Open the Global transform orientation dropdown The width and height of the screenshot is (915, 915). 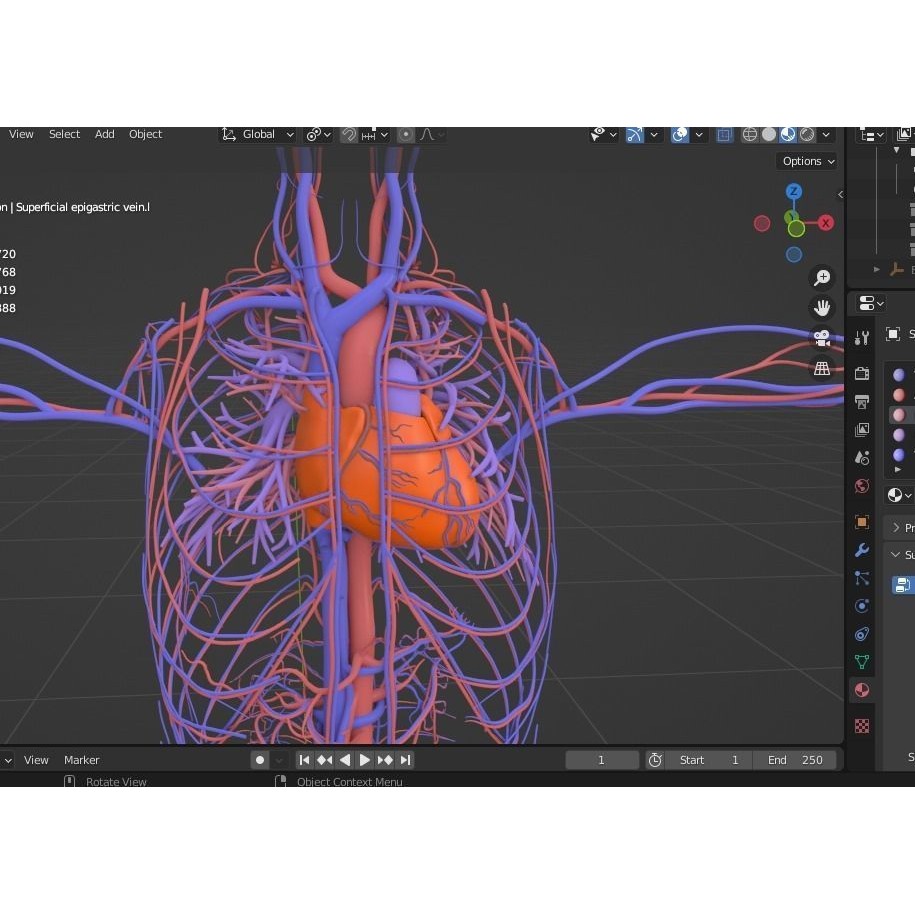258,134
